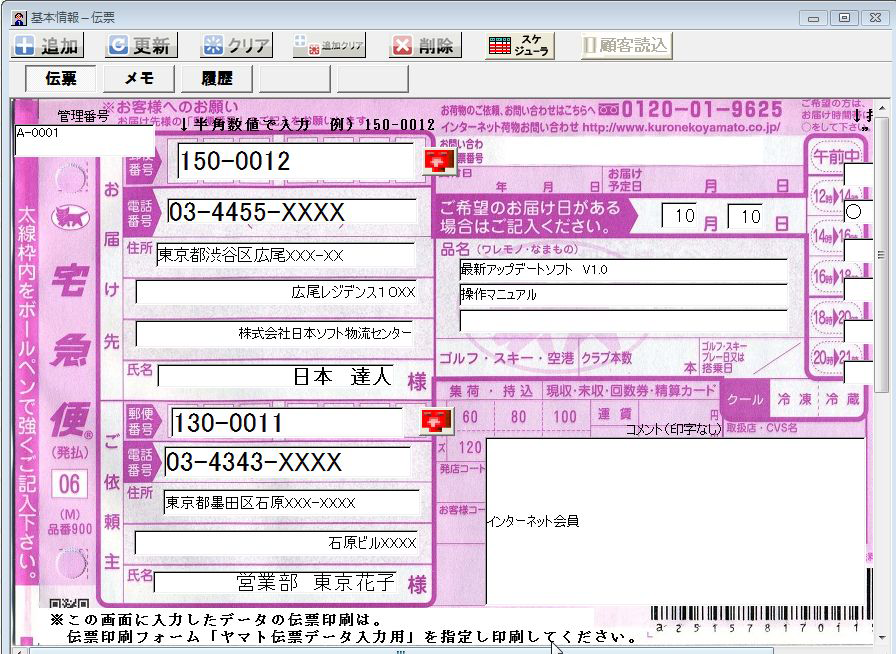Image resolution: width=896 pixels, height=654 pixels.
Task: Select the 20時-21時 delivery time box
Action: click(858, 372)
